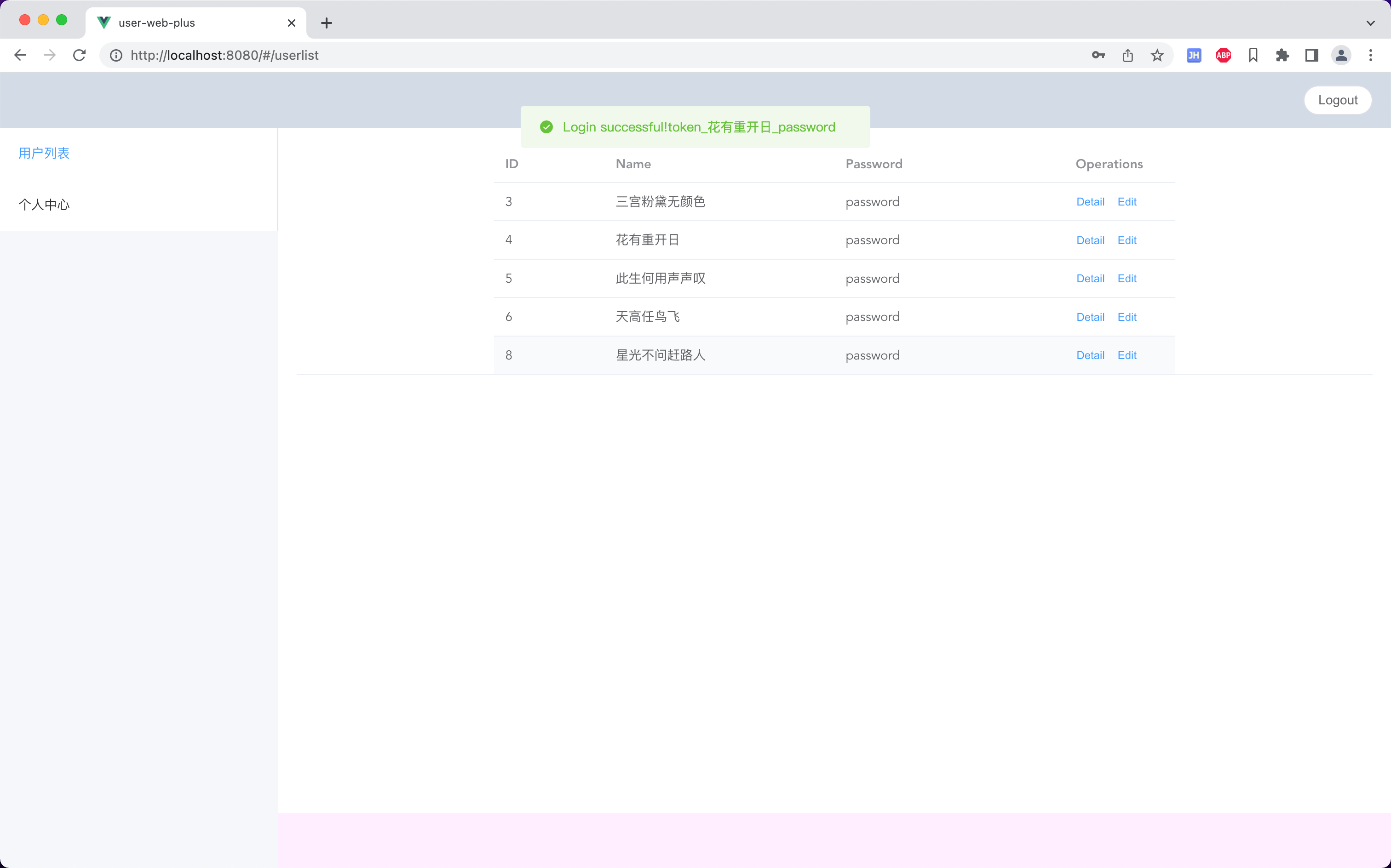Select the name cell 星光不问赶路人
Screen dimensions: 1391x868
tap(661, 355)
